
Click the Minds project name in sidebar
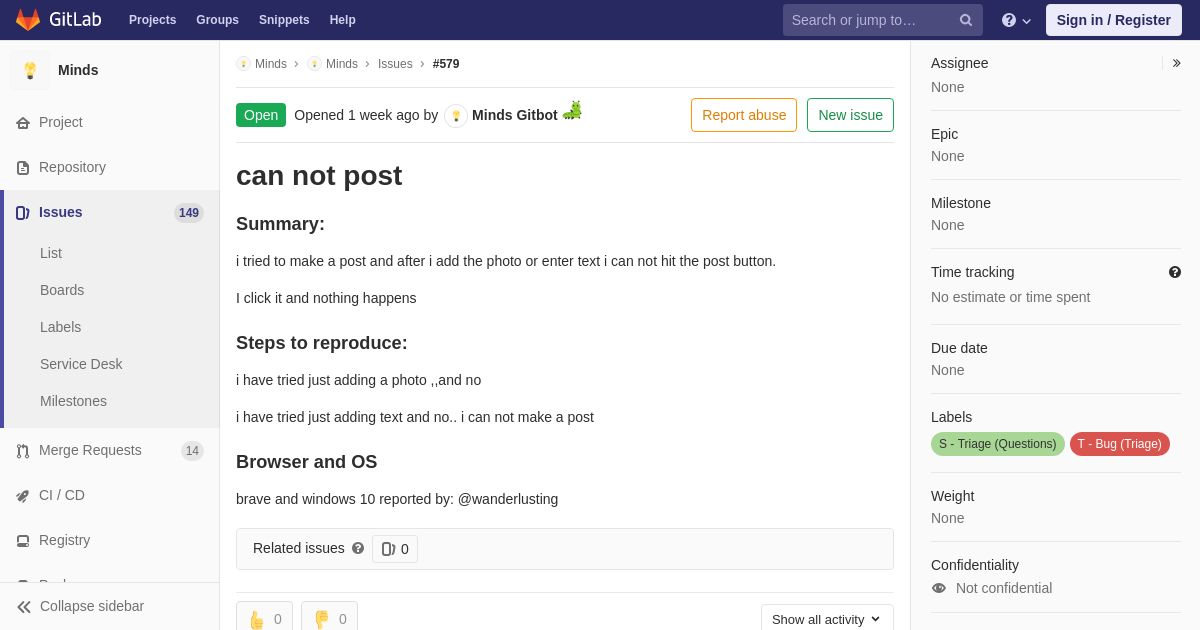pyautogui.click(x=78, y=70)
